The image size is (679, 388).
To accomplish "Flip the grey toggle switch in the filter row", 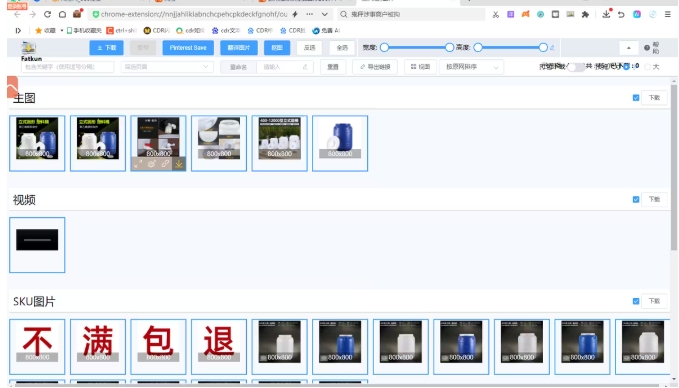I will tap(576, 67).
